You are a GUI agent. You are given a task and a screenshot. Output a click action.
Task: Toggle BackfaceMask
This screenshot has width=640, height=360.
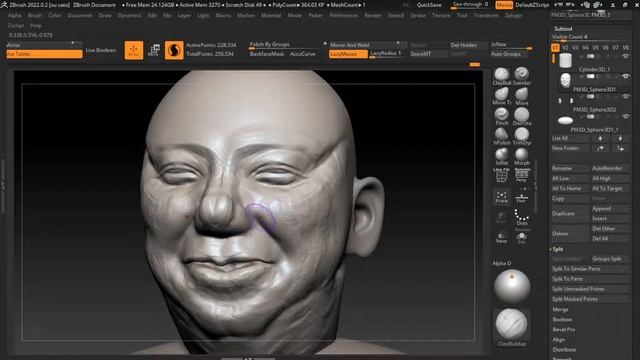(267, 54)
